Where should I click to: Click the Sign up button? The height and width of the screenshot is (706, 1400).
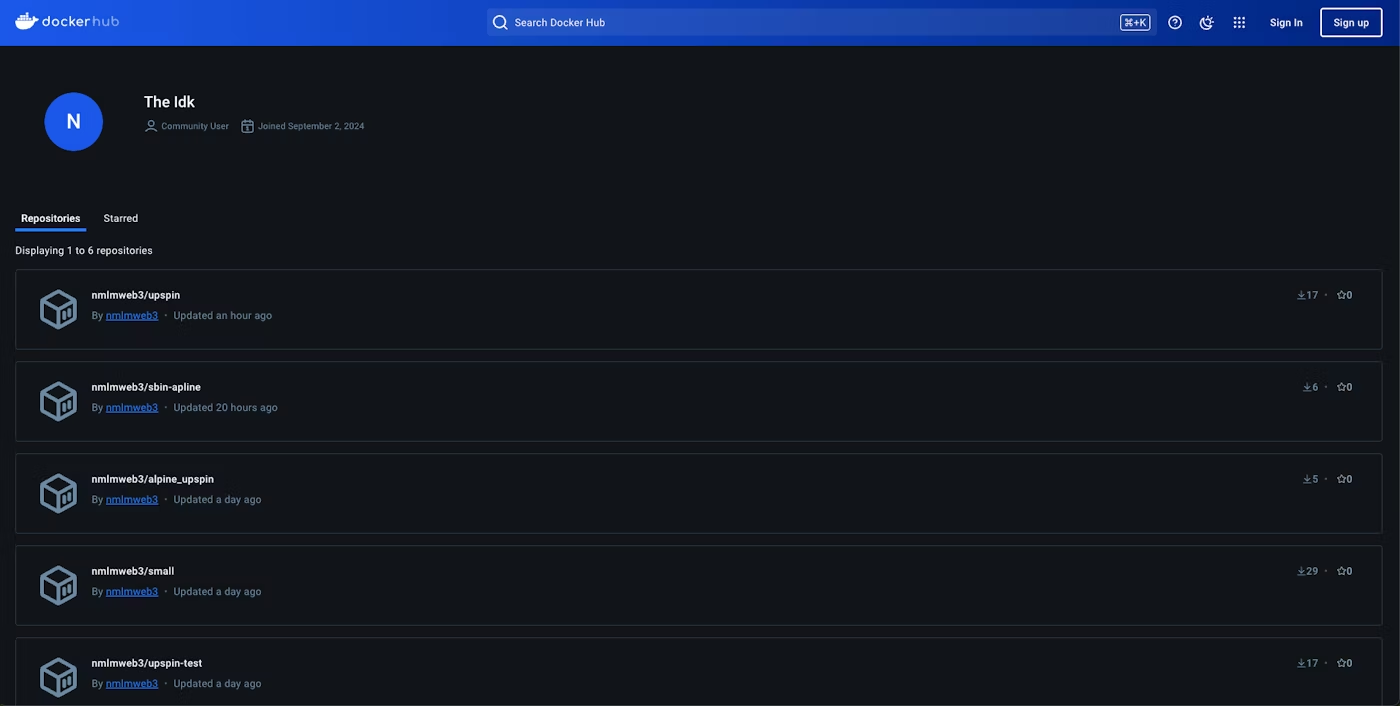(x=1351, y=22)
